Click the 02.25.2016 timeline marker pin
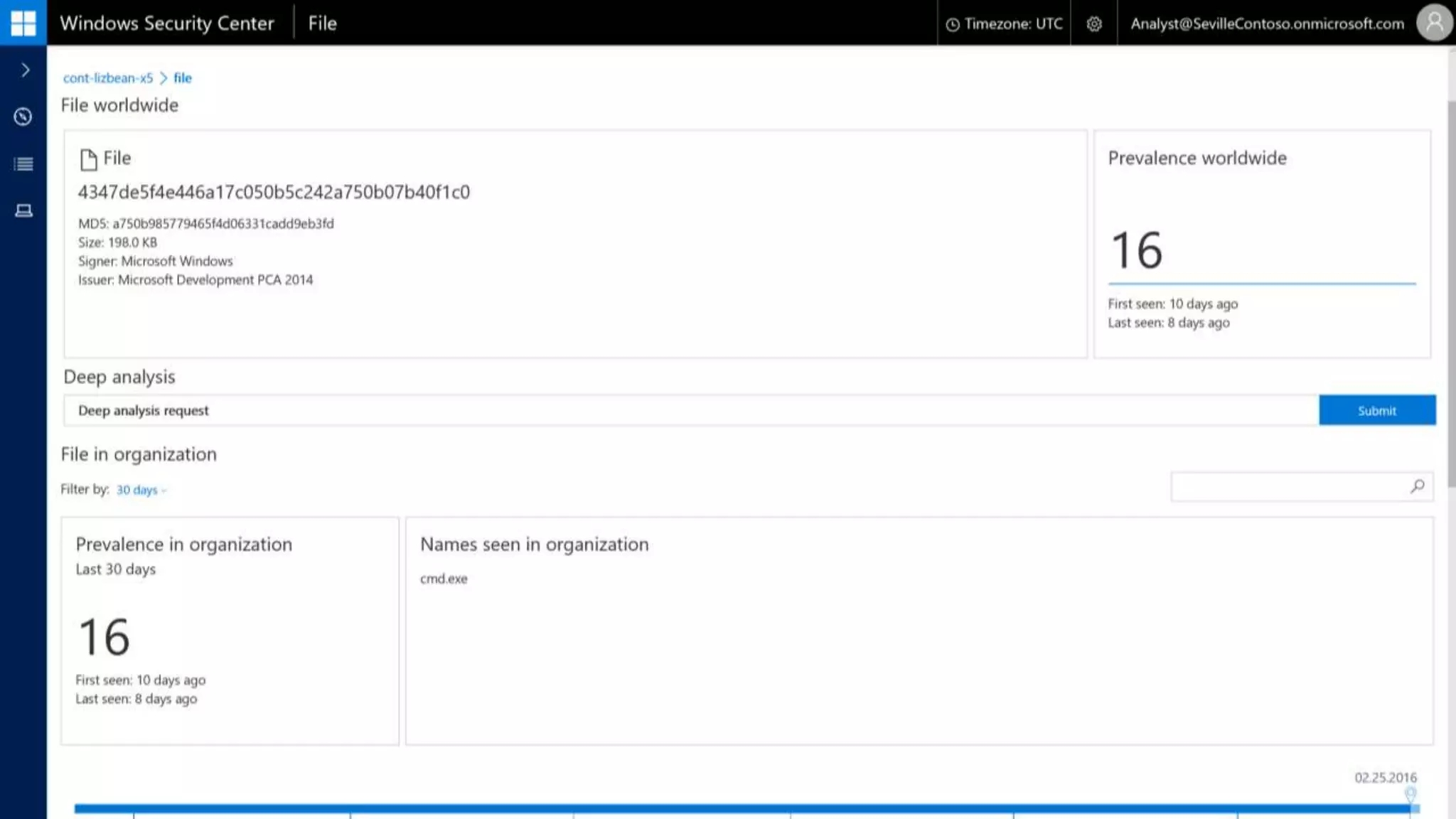Screen dimensions: 1456x819 tap(1410, 793)
